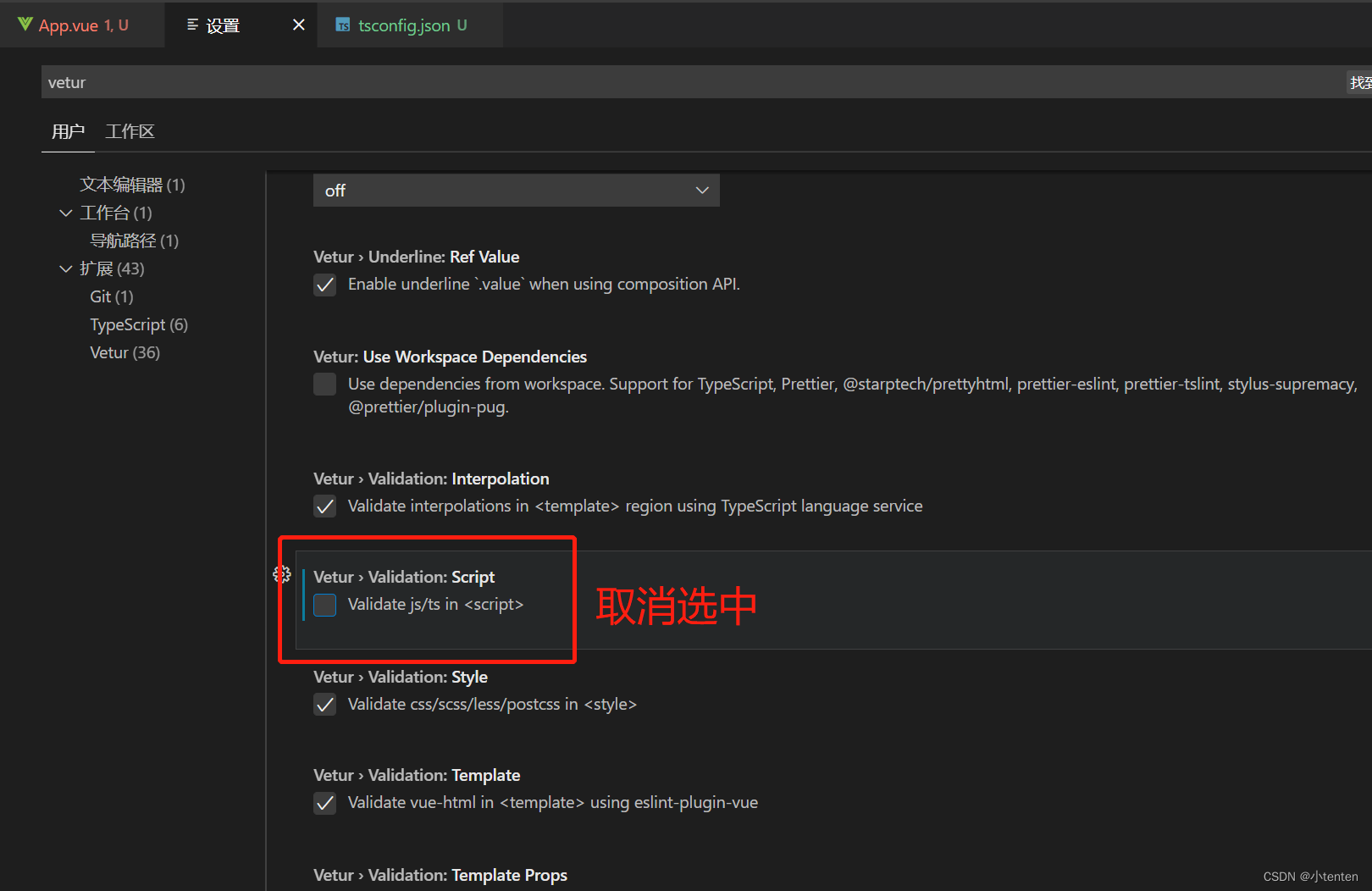Click the 'Validate vue-html in <template>' description
1372x891 pixels.
tap(553, 802)
